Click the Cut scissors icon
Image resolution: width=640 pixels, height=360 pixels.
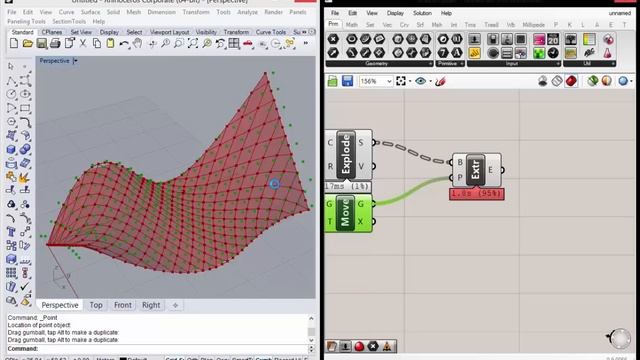[83, 43]
